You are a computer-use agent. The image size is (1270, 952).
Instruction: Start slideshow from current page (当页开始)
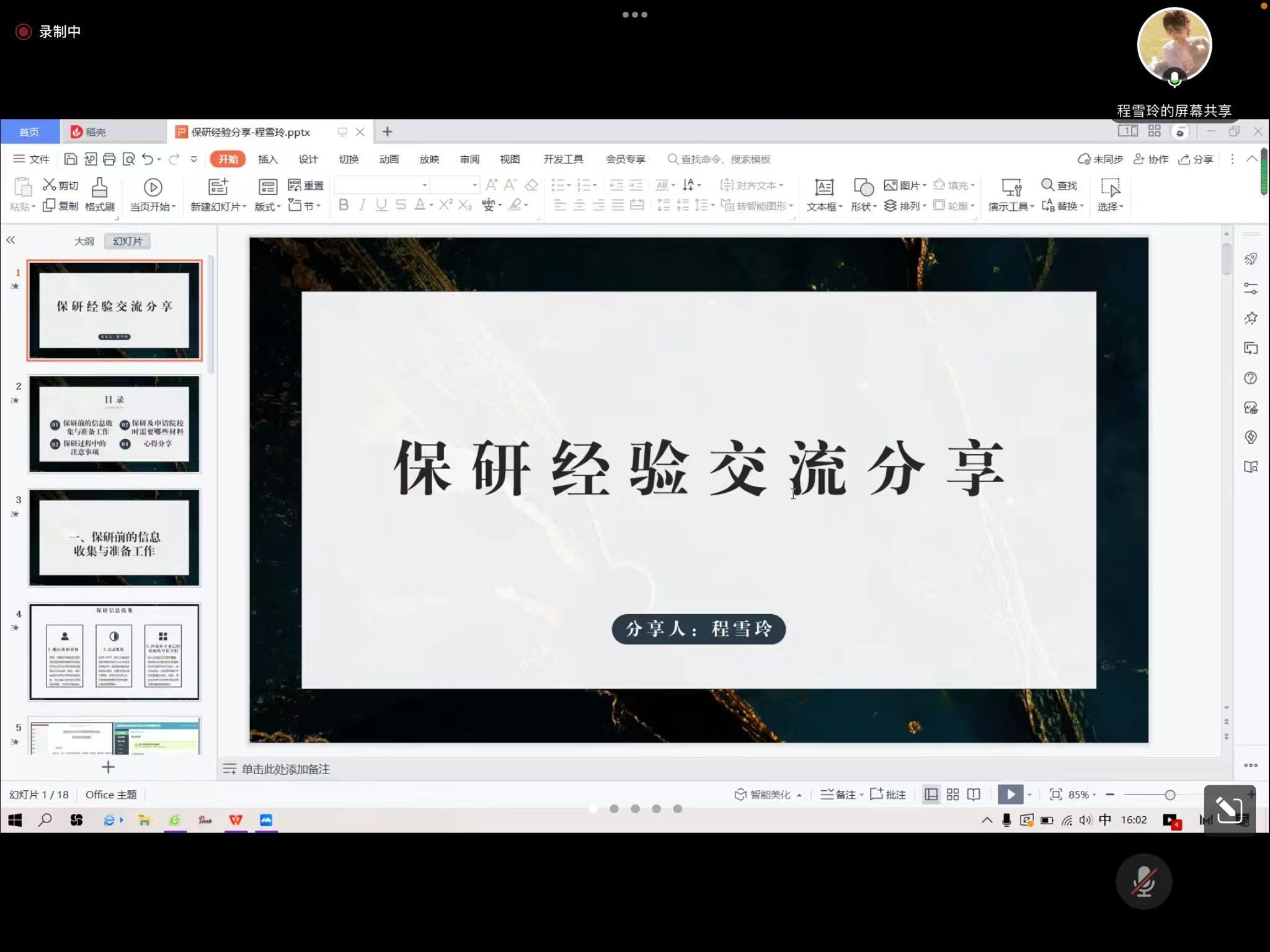[153, 187]
